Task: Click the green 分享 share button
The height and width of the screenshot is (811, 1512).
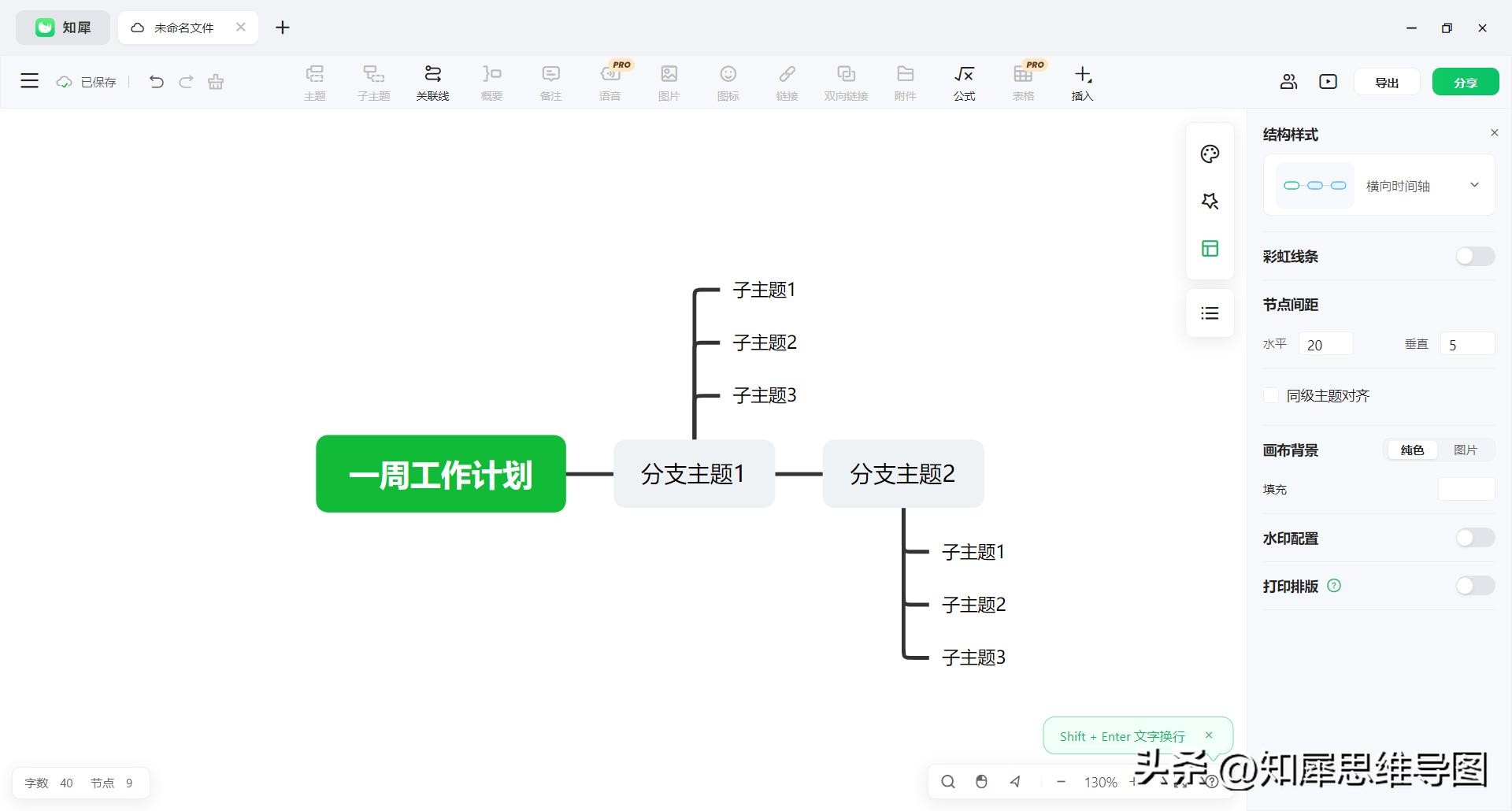Action: tap(1465, 82)
